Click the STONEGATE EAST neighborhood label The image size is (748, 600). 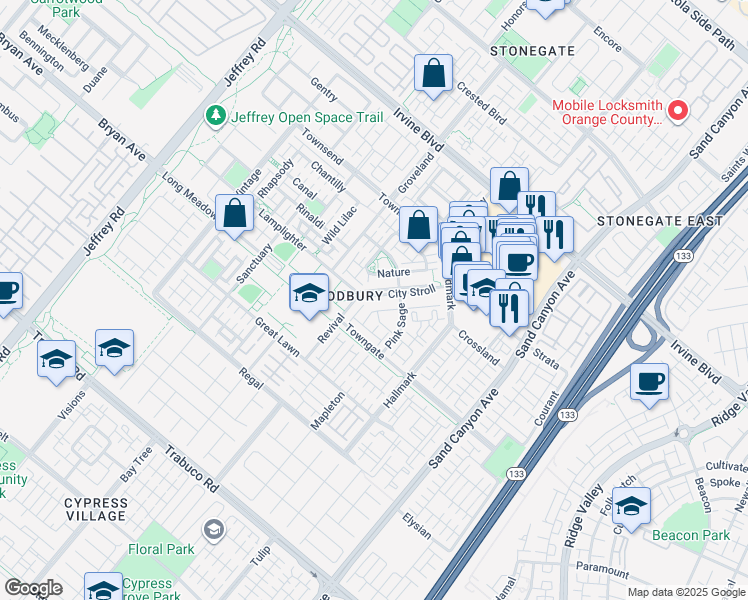coord(660,221)
